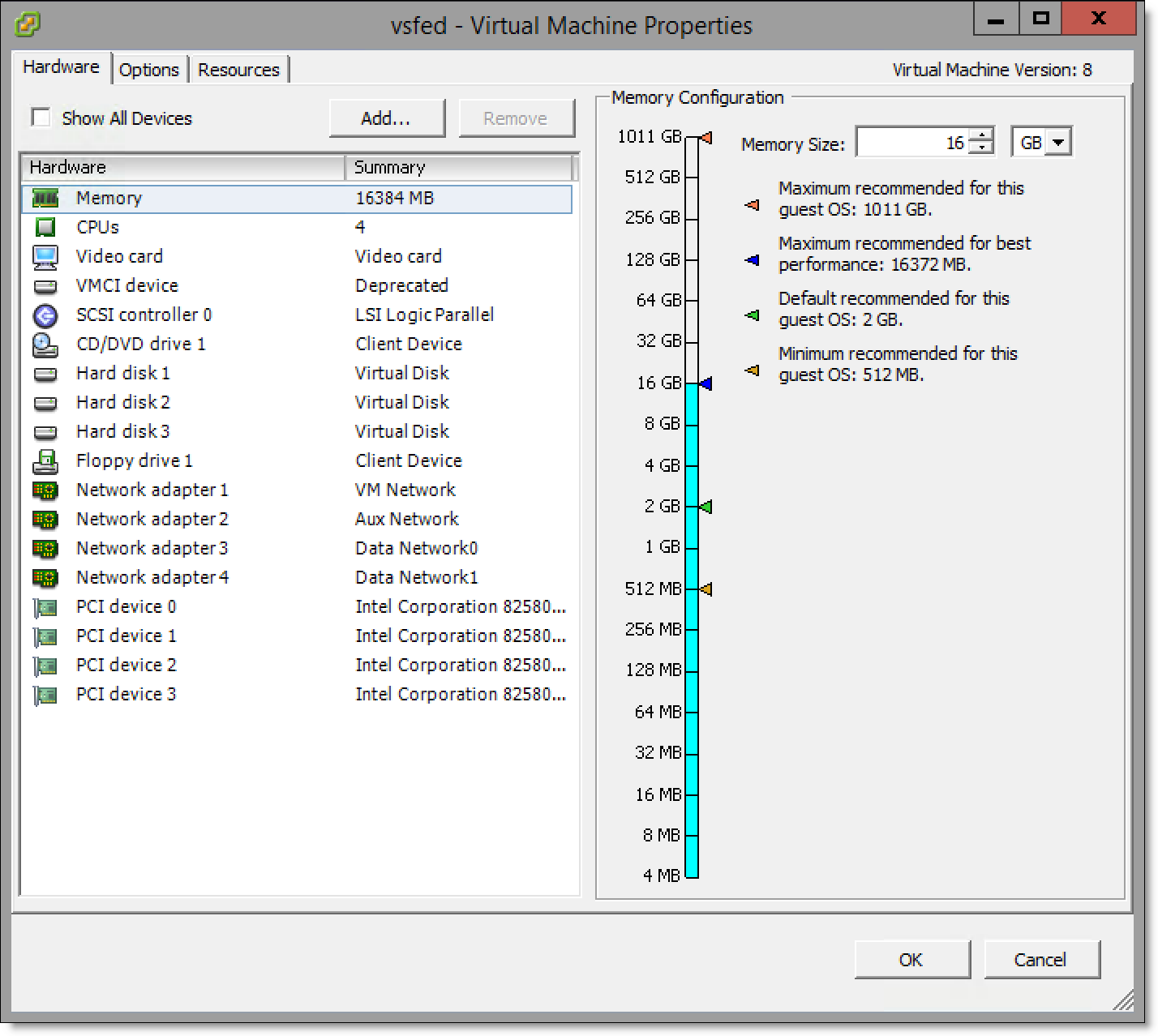Open the Resources tab
This screenshot has width=1158, height=1036.
[x=238, y=70]
